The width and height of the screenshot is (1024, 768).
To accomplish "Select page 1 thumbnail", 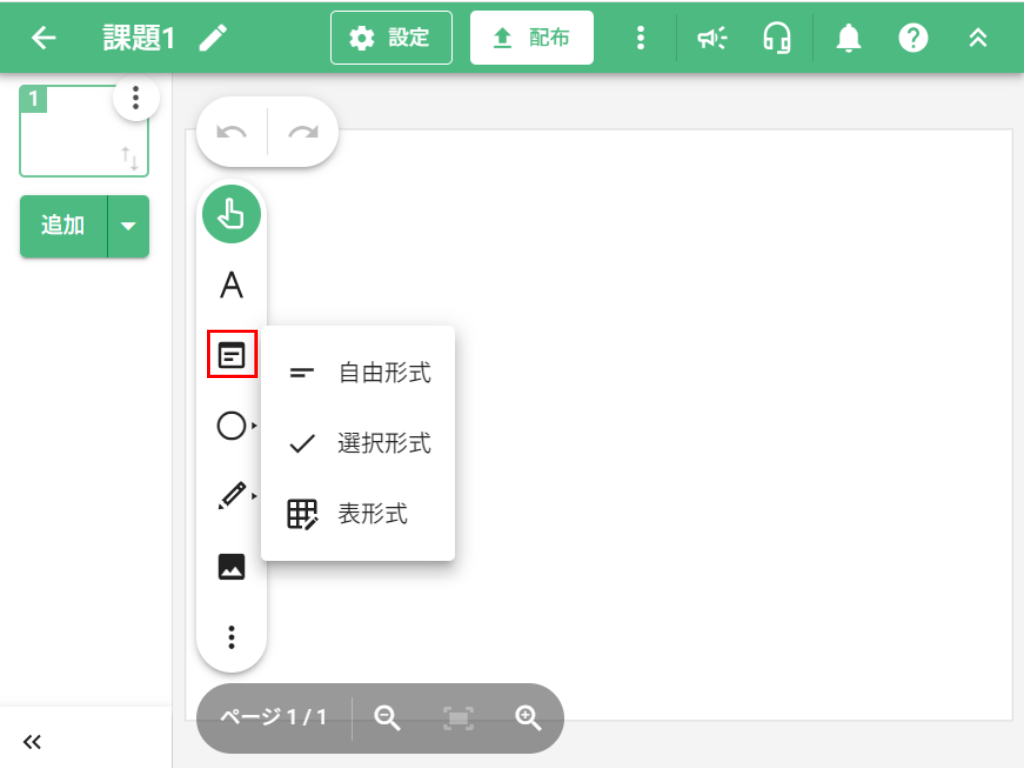I will [x=84, y=131].
